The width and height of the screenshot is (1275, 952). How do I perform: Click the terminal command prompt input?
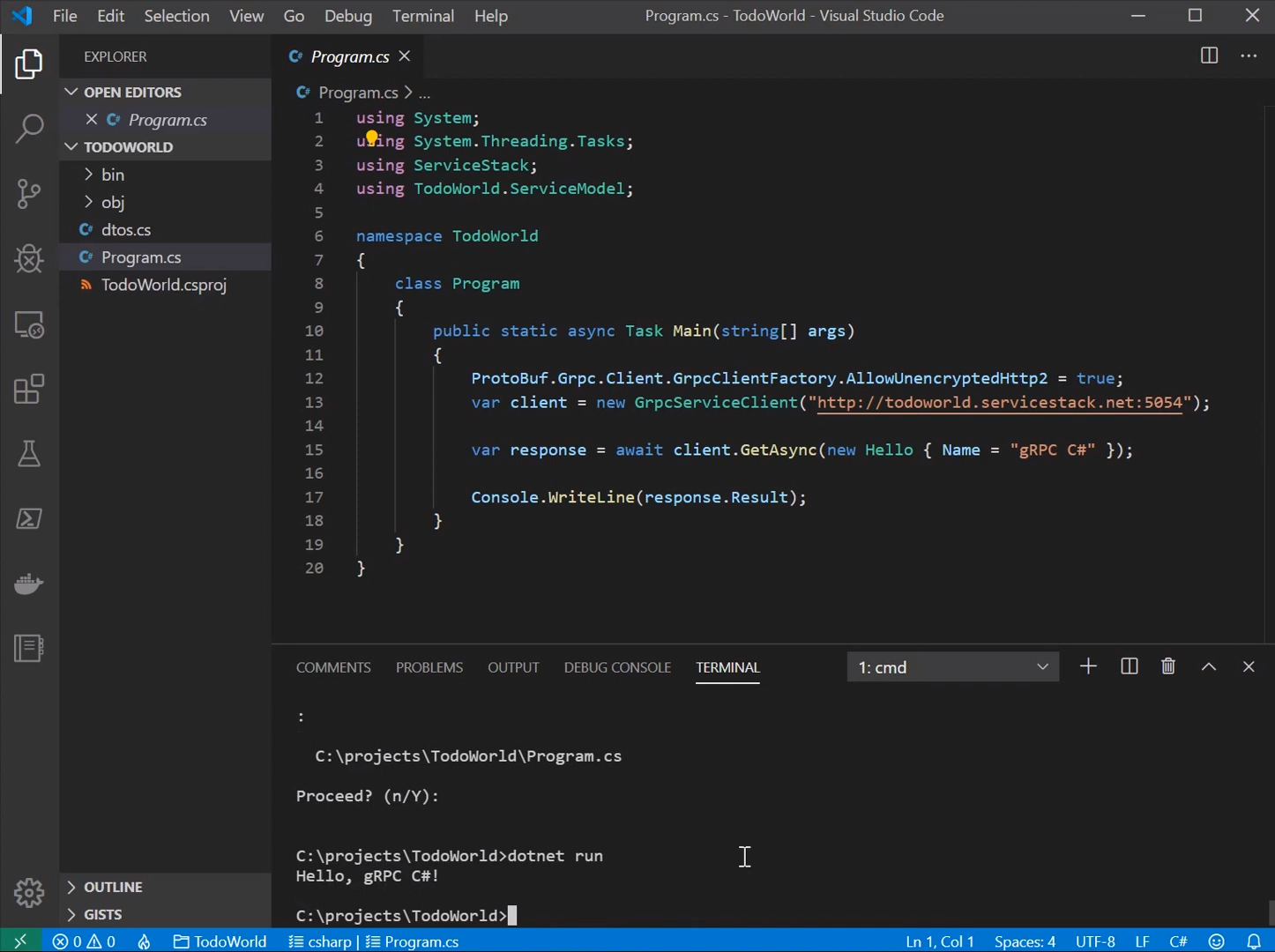[512, 915]
